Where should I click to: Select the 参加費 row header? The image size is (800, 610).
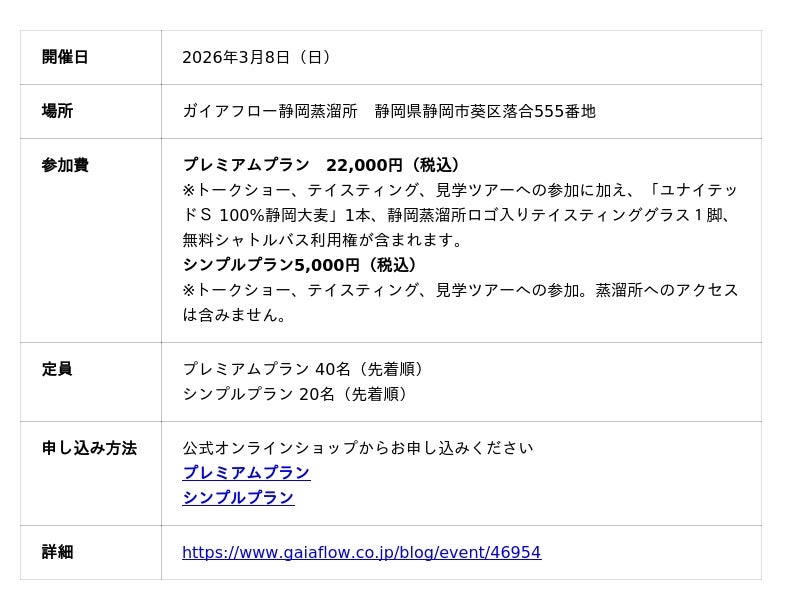(x=65, y=165)
